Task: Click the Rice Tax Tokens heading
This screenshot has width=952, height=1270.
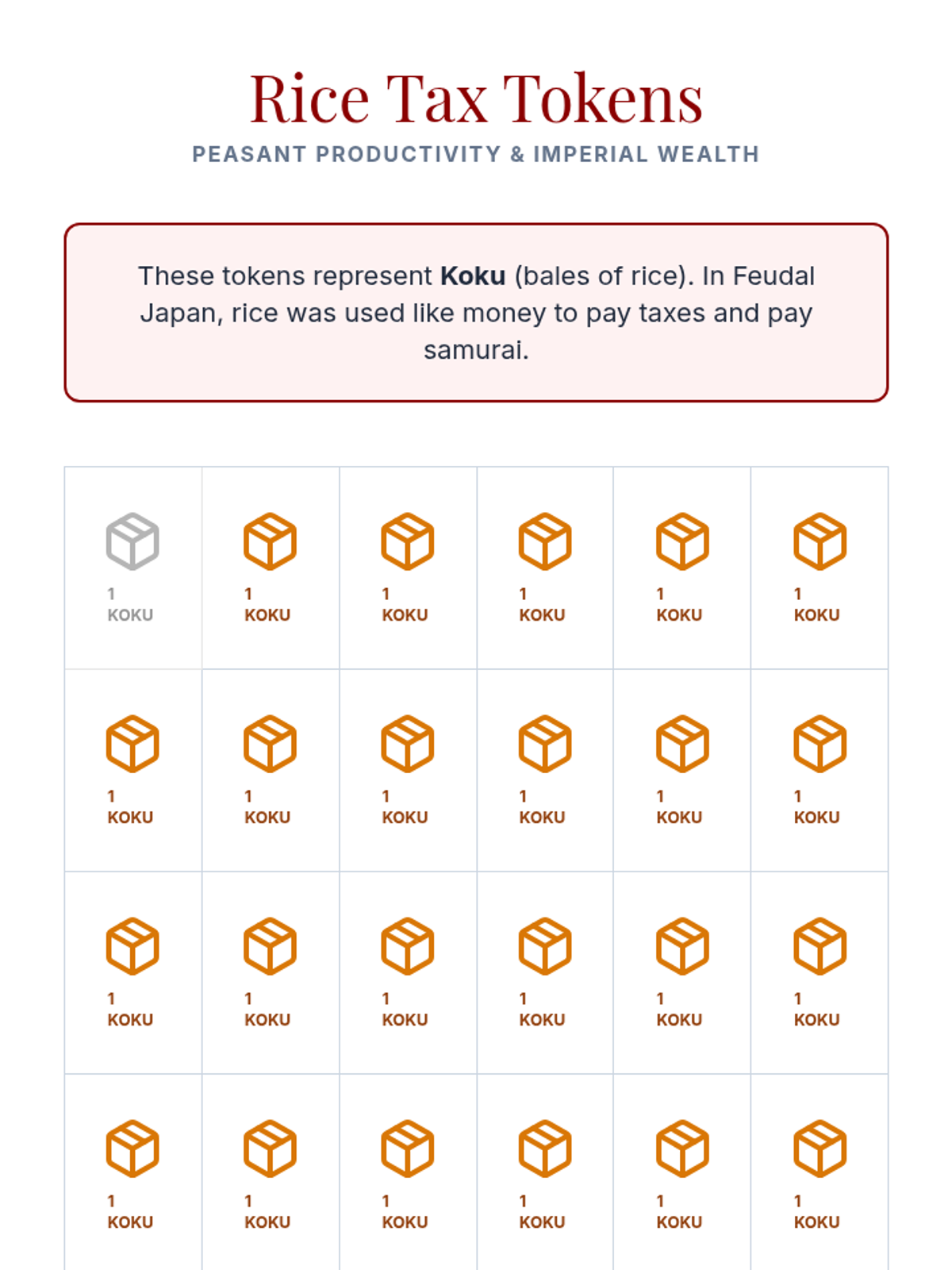Action: (x=476, y=98)
